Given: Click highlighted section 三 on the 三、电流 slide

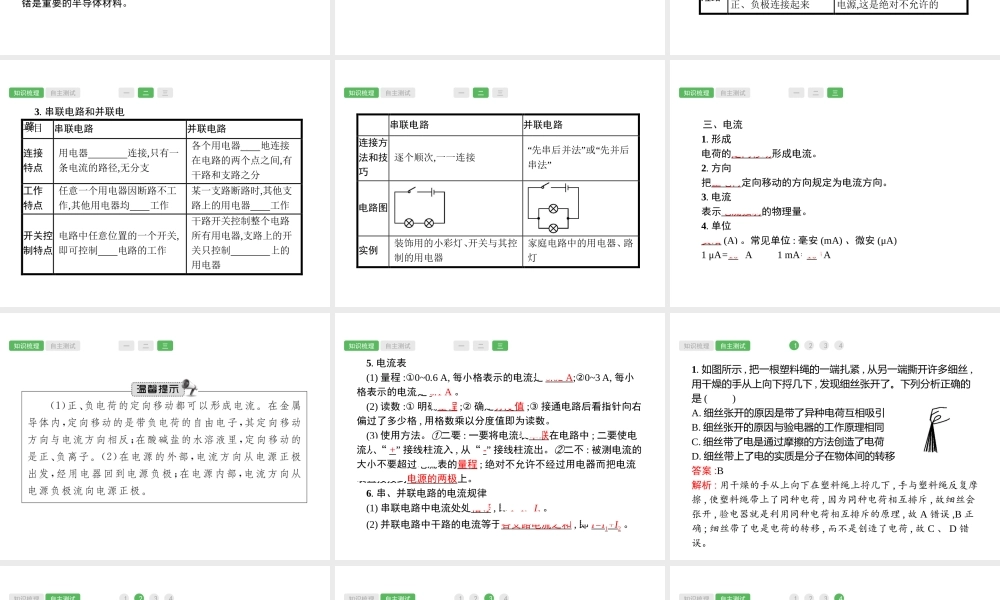Looking at the screenshot, I should point(834,93).
